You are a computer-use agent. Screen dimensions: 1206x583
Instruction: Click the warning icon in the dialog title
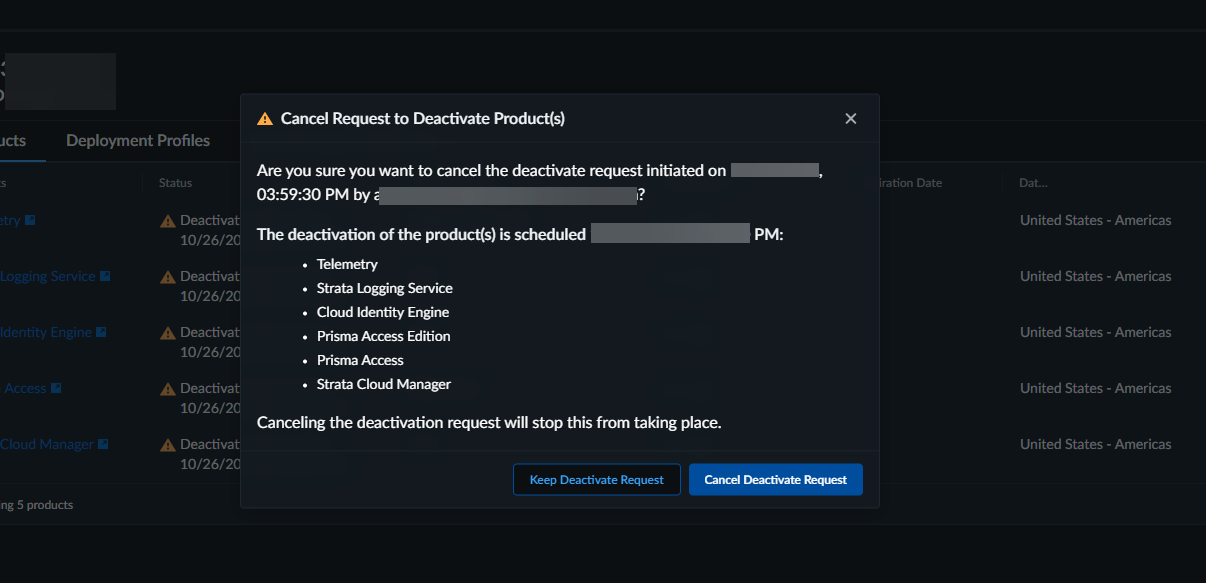[x=264, y=119]
